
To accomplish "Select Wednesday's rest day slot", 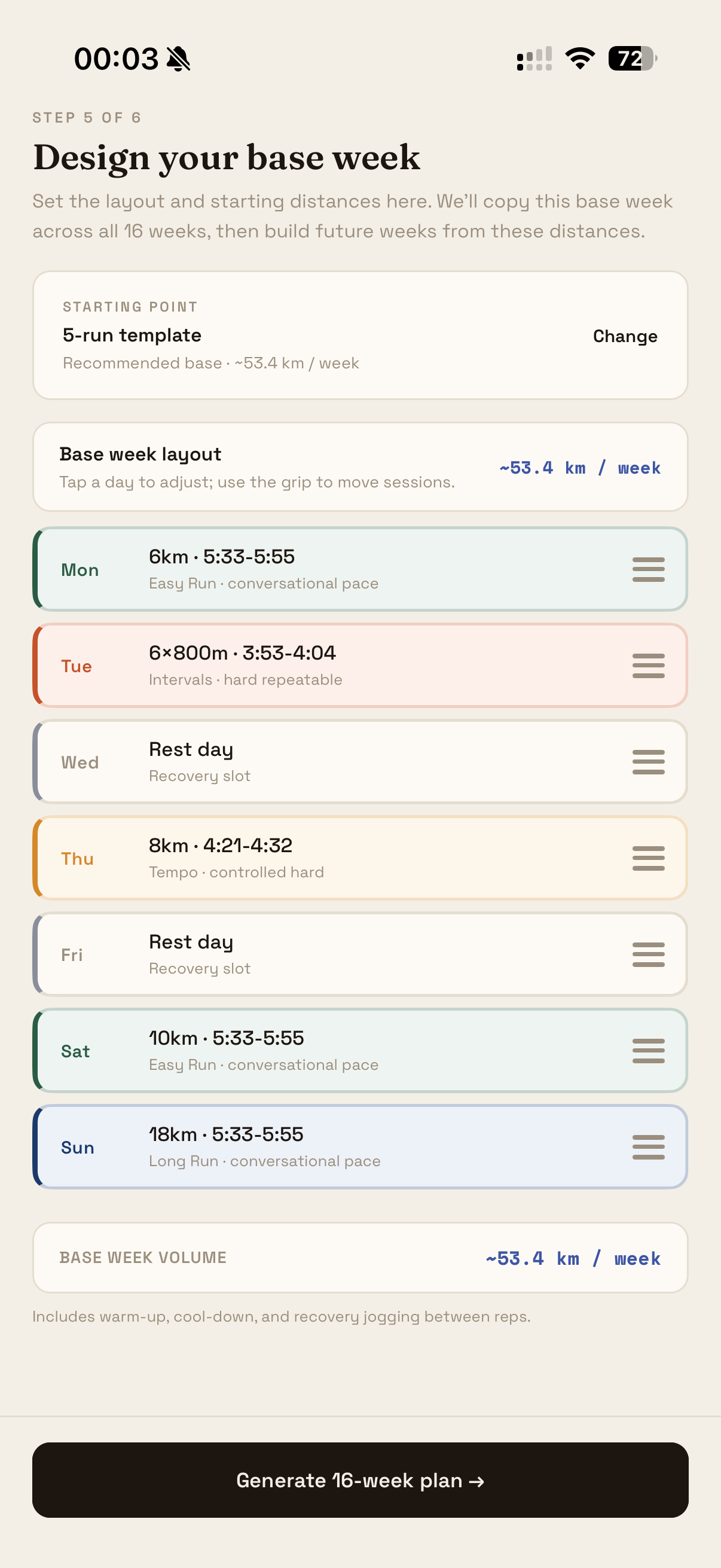I will 360,761.
